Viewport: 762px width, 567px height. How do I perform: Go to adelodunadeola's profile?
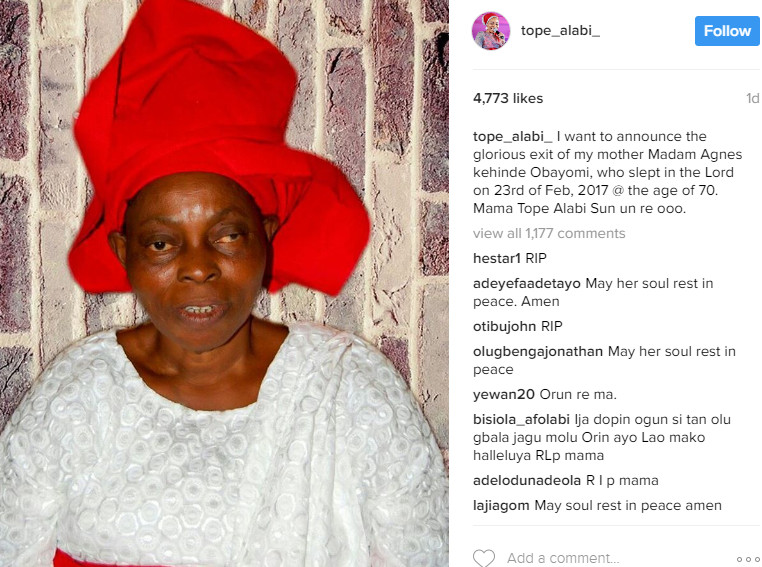527,481
